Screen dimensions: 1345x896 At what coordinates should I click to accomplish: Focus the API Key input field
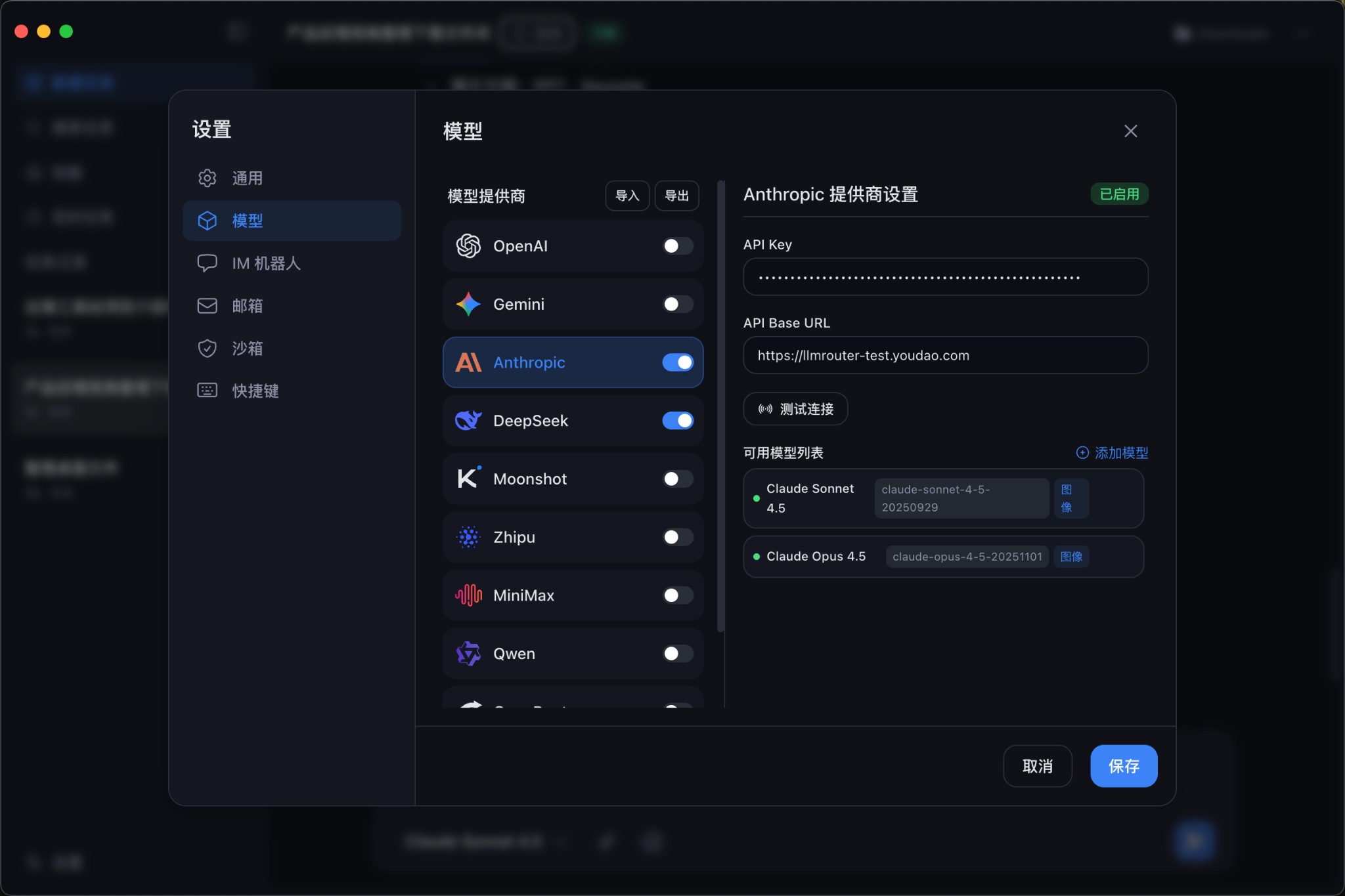pyautogui.click(x=946, y=277)
